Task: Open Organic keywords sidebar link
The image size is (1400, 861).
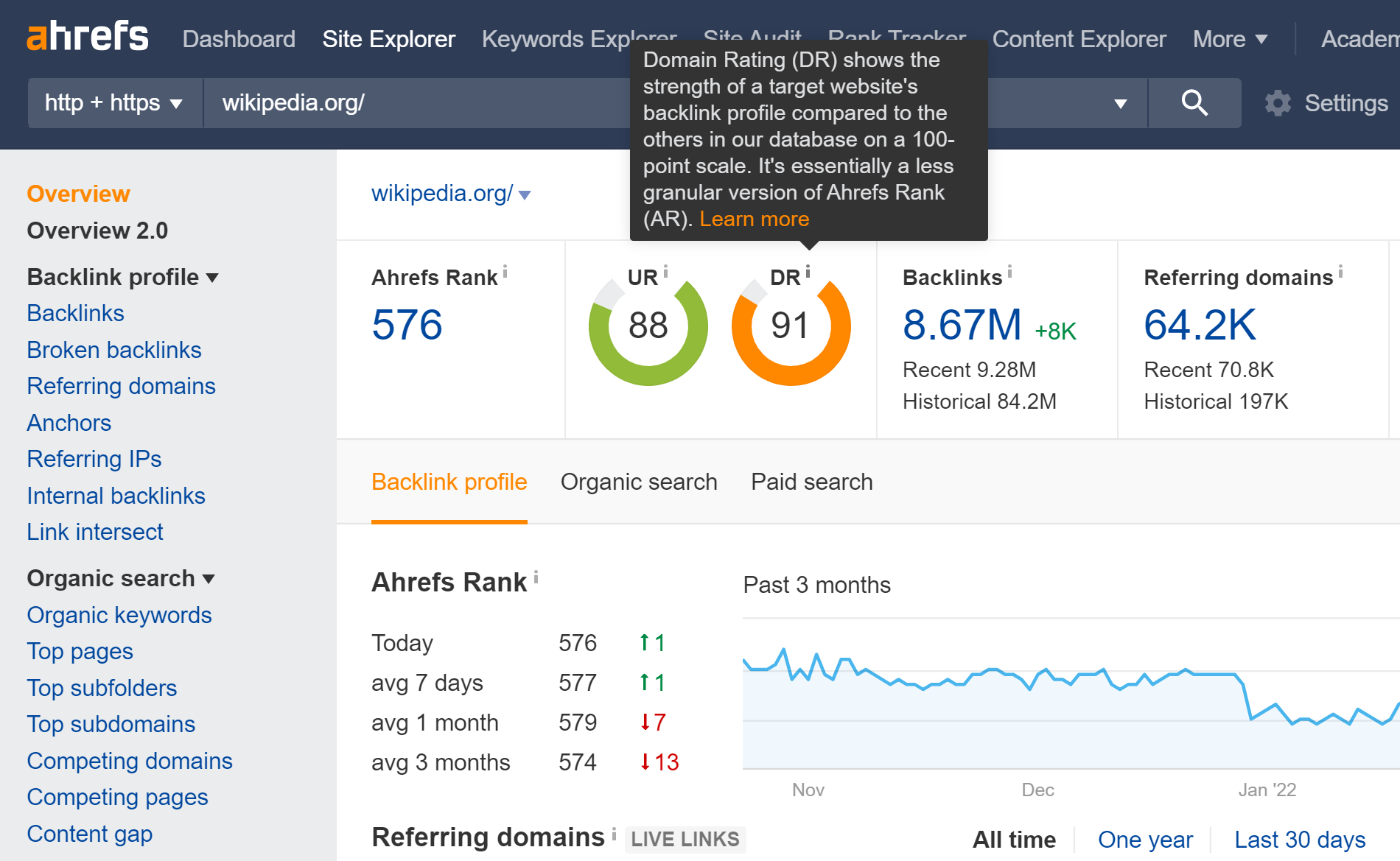Action: (x=119, y=615)
